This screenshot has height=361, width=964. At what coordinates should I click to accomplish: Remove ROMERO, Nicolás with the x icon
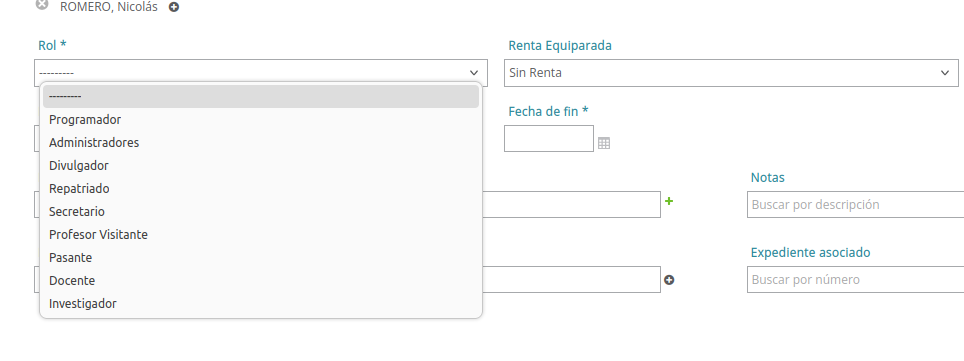click(x=42, y=5)
